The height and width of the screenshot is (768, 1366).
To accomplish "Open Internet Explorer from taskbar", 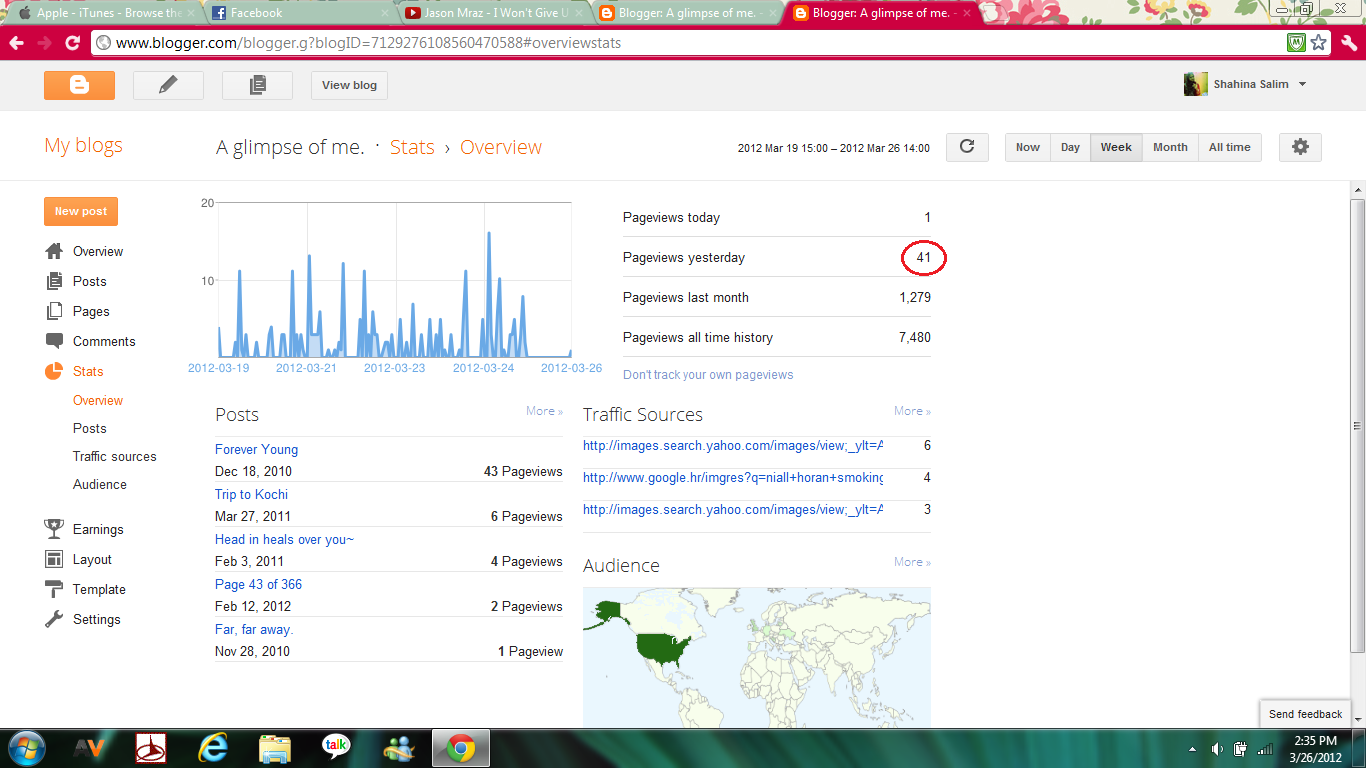I will pyautogui.click(x=213, y=747).
